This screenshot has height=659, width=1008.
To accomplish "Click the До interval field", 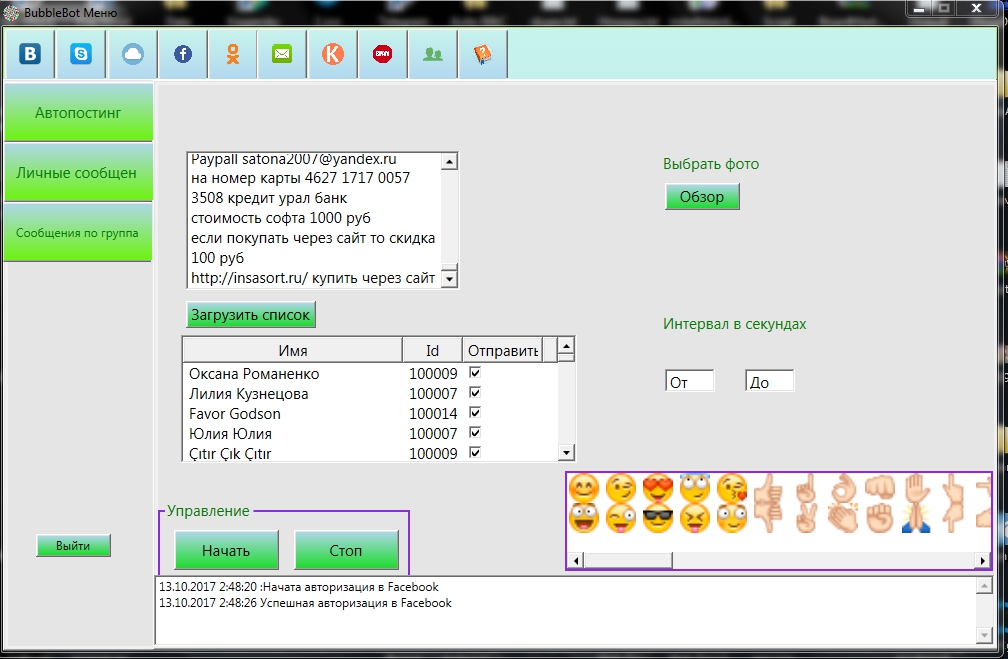I will tap(770, 381).
